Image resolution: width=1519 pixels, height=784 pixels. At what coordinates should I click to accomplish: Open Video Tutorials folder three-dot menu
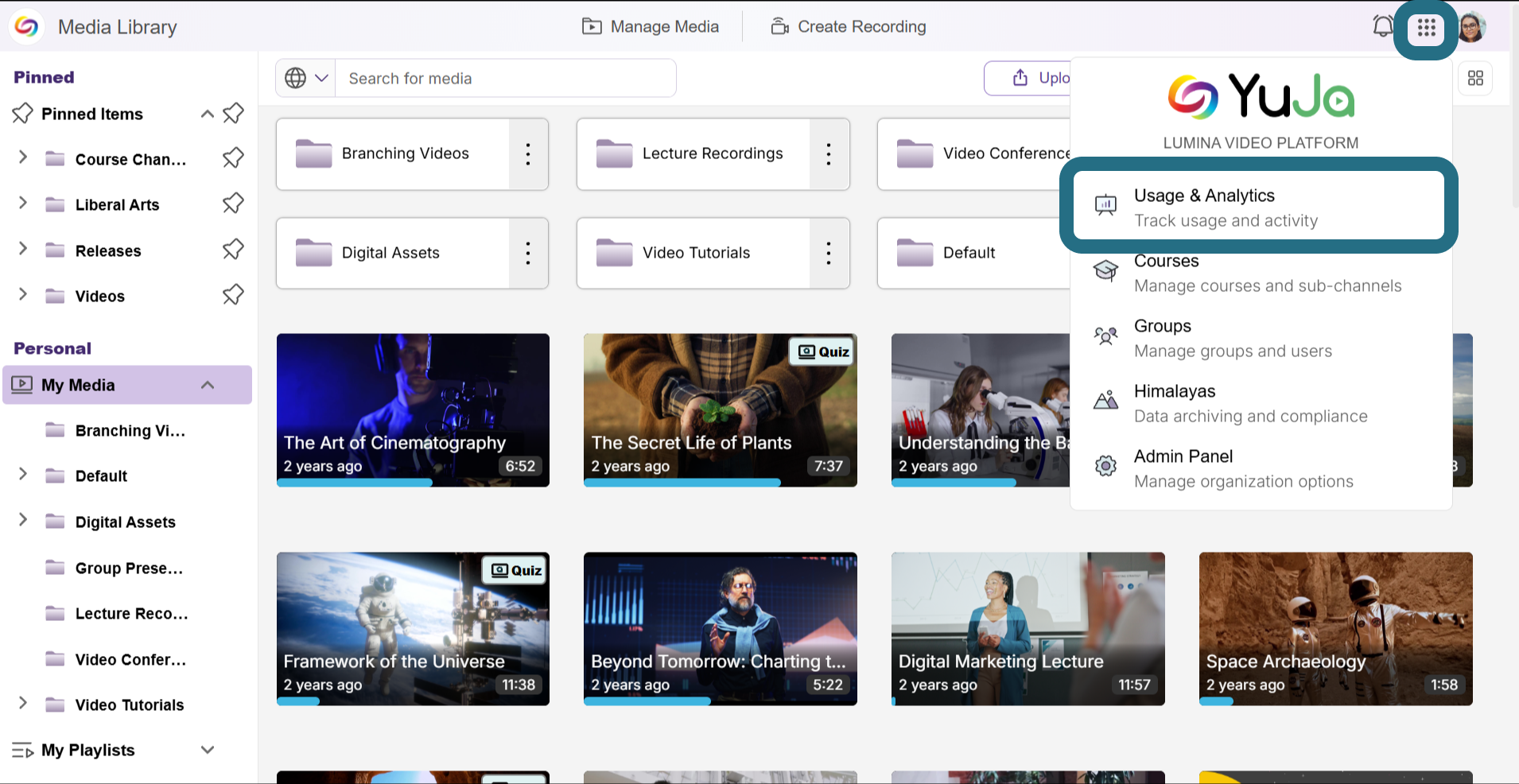tap(829, 253)
